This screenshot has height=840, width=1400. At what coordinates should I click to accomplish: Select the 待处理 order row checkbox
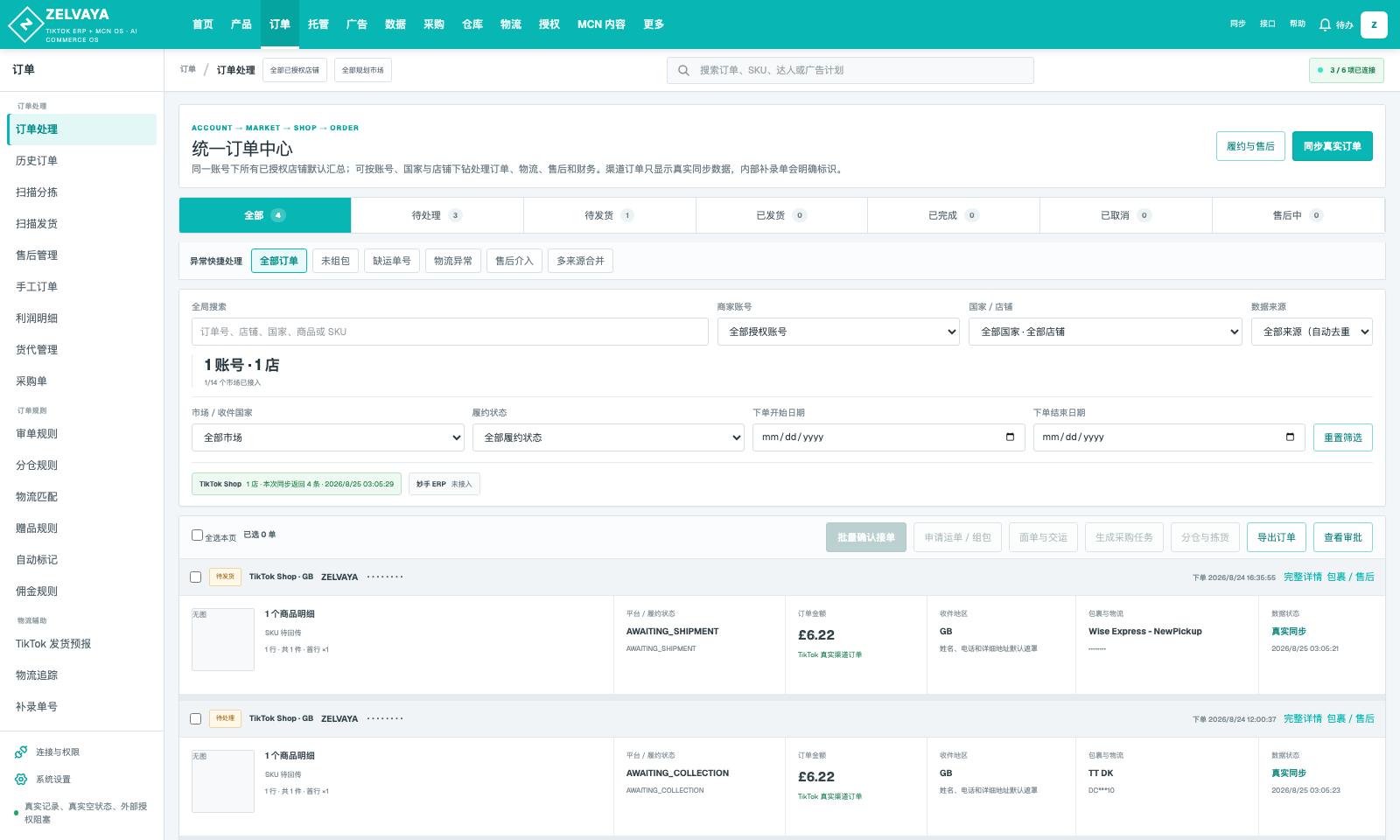pyautogui.click(x=195, y=718)
